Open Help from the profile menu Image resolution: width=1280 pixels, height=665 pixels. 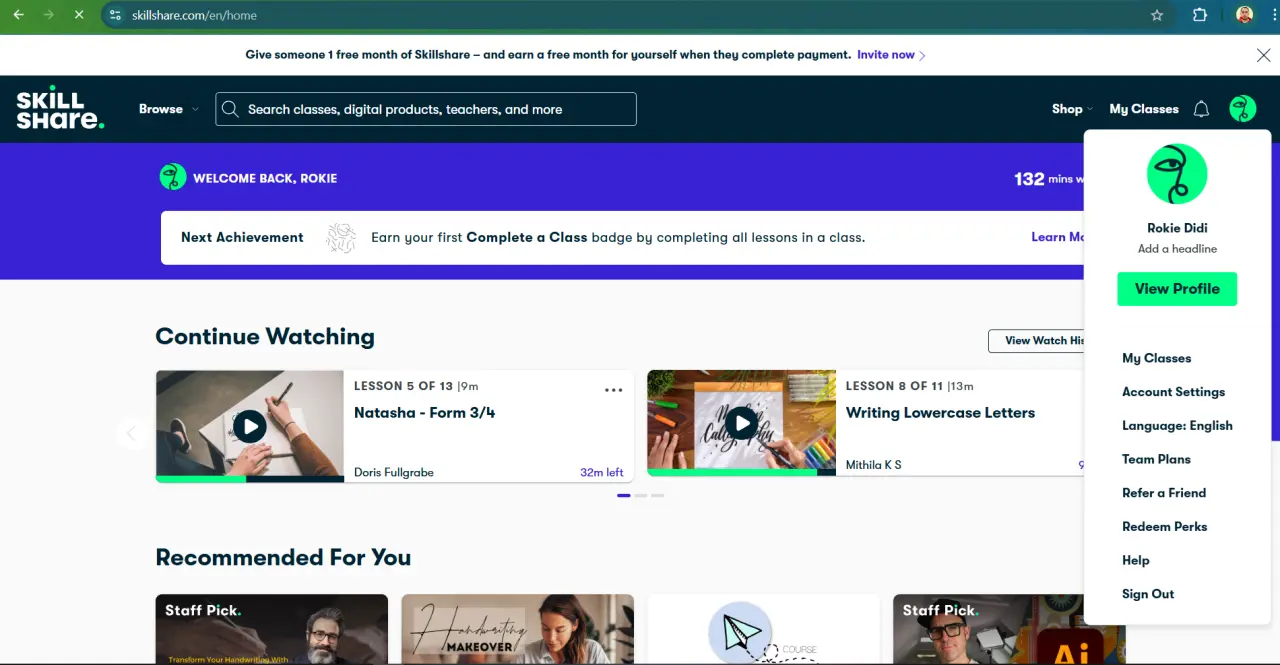[x=1135, y=560]
